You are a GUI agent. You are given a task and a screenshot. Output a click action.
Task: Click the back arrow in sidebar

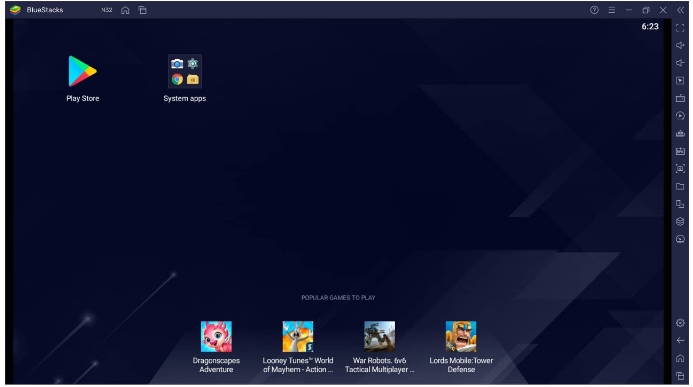(x=680, y=341)
